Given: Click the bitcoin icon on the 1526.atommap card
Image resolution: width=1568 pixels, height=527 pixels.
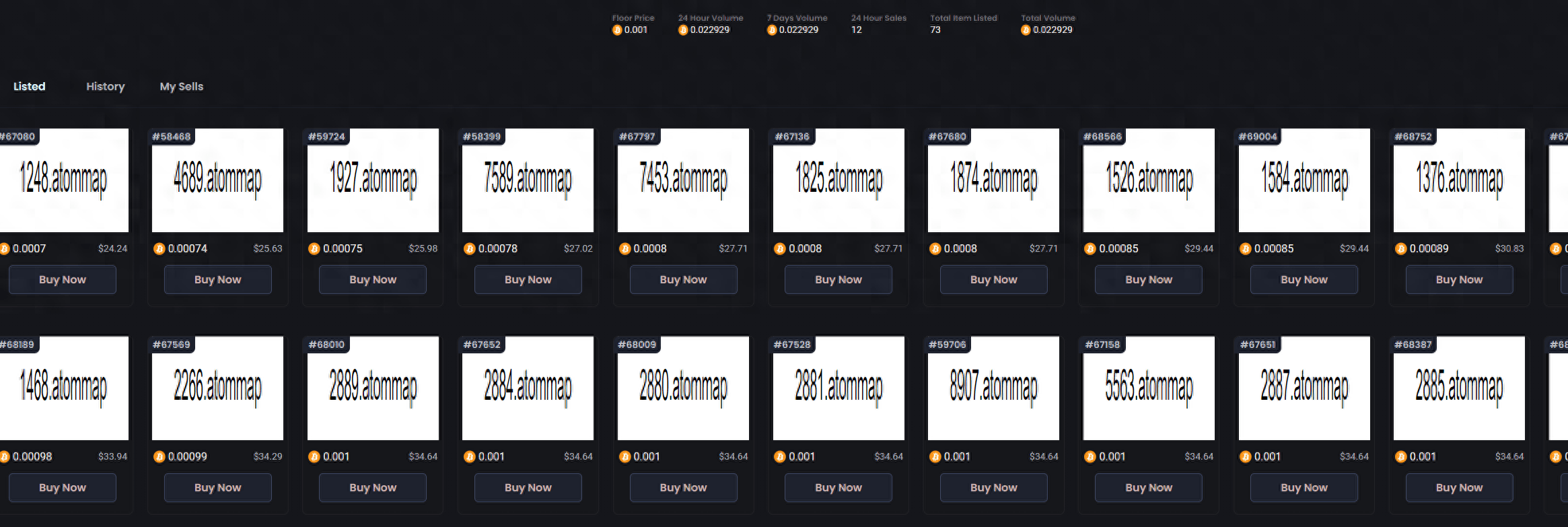Looking at the screenshot, I should 1090,249.
